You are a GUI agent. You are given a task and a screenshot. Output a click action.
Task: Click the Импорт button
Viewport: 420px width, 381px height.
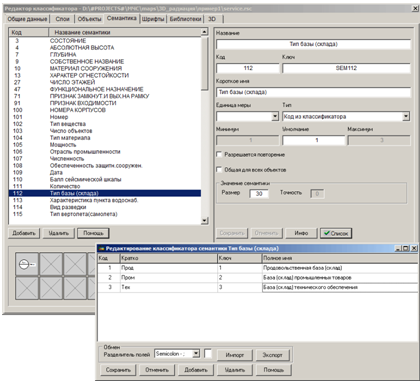(x=235, y=355)
